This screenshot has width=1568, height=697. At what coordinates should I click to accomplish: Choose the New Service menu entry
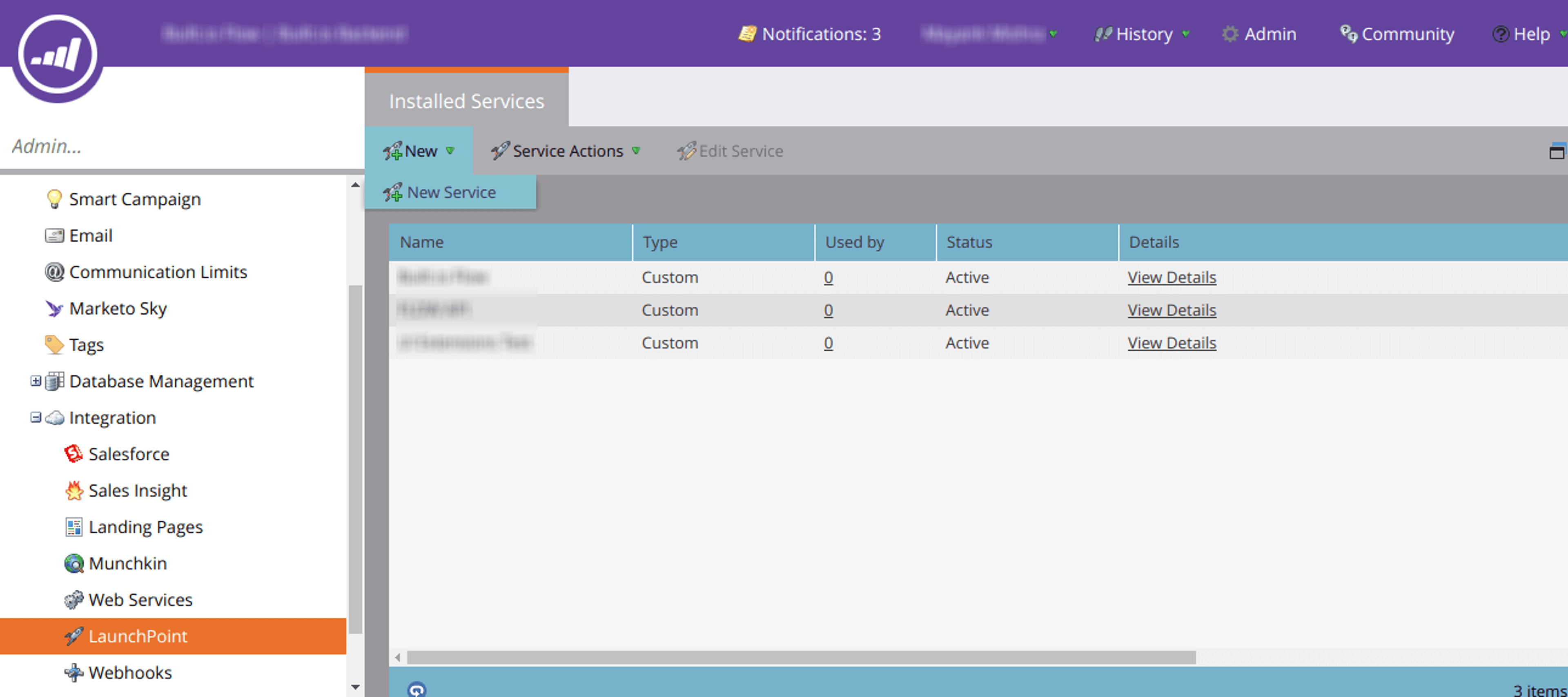point(450,192)
